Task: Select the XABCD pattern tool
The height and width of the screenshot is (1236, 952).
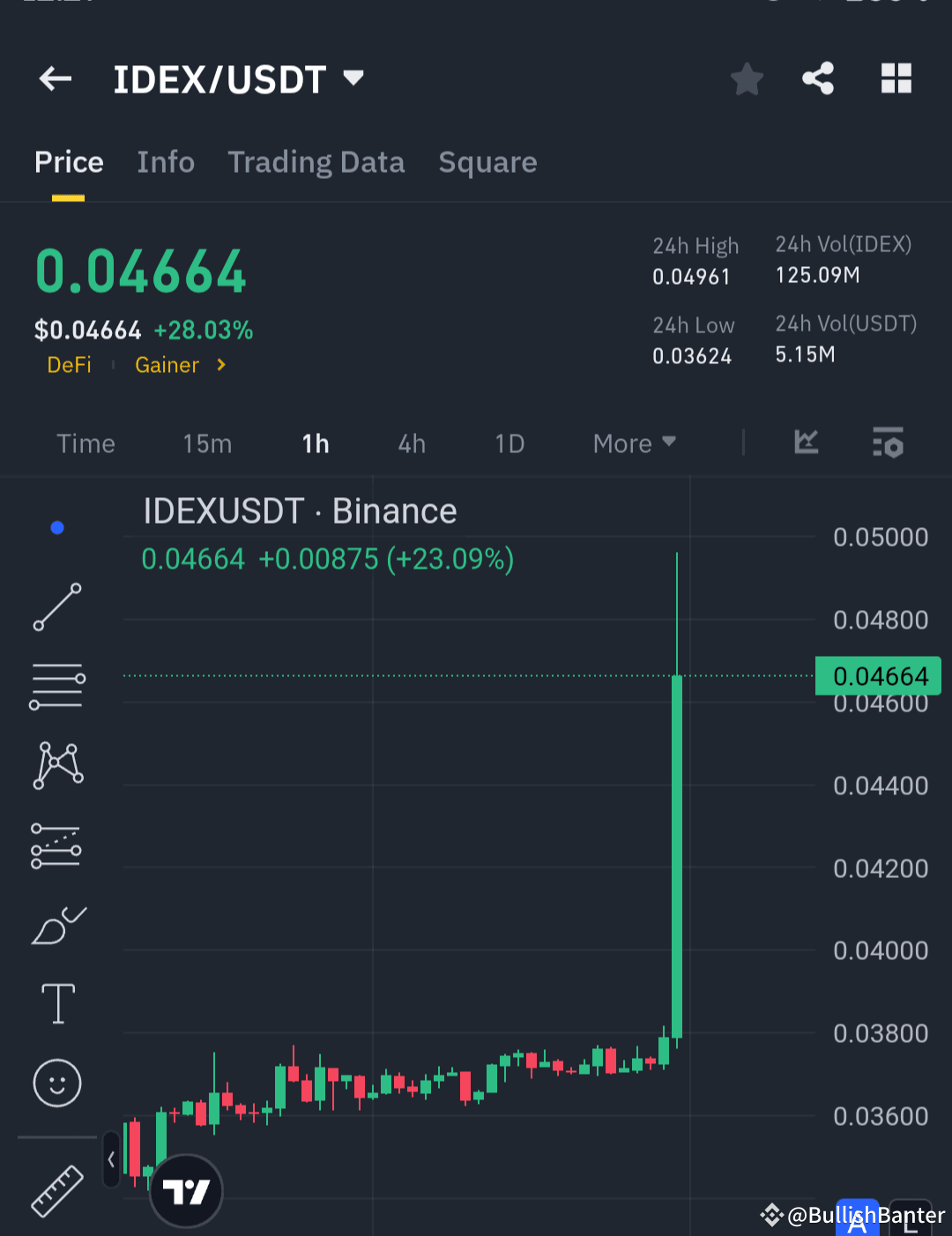Action: [x=57, y=764]
